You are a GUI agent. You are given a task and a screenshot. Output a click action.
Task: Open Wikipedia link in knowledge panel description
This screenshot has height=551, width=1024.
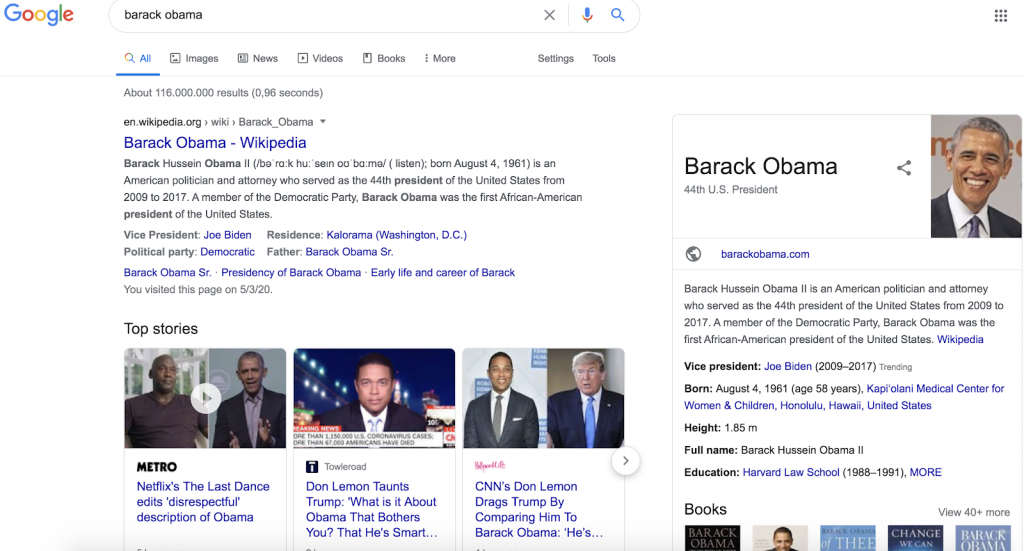960,339
